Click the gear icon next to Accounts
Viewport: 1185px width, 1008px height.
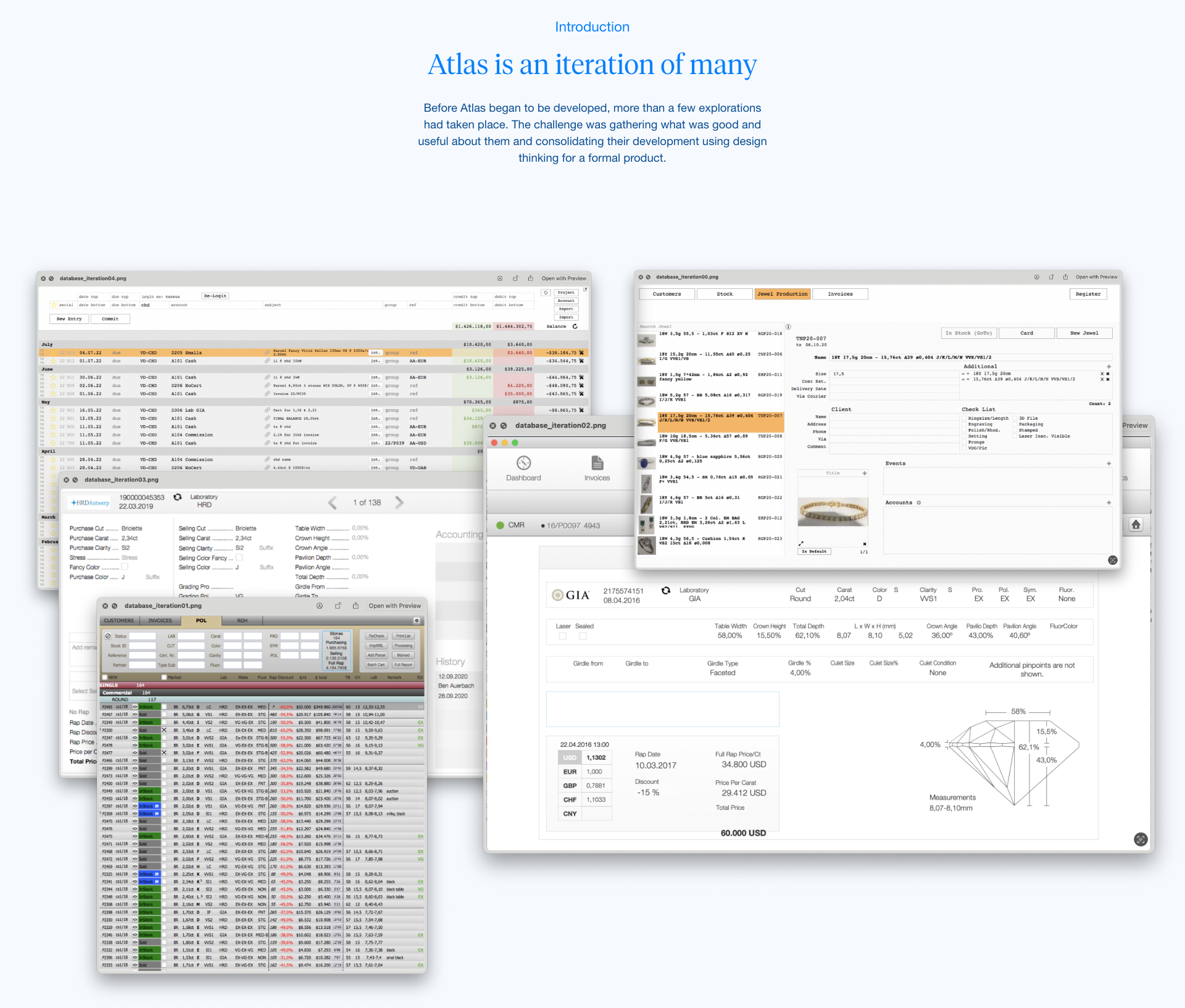918,502
